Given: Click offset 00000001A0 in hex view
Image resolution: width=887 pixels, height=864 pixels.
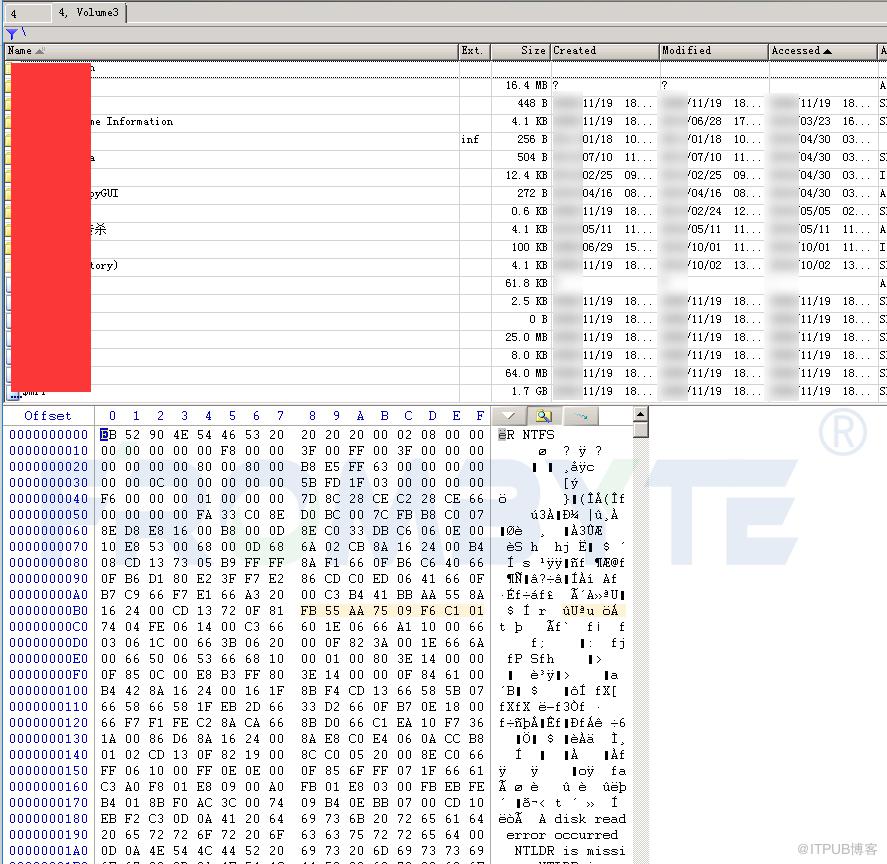Looking at the screenshot, I should coord(49,851).
